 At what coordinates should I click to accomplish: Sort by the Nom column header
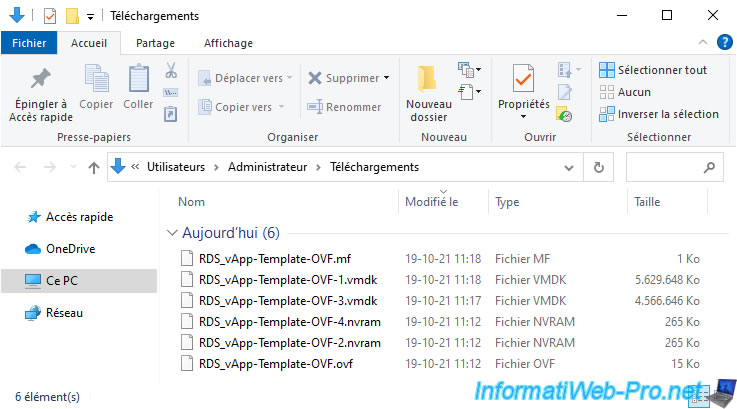[x=191, y=202]
